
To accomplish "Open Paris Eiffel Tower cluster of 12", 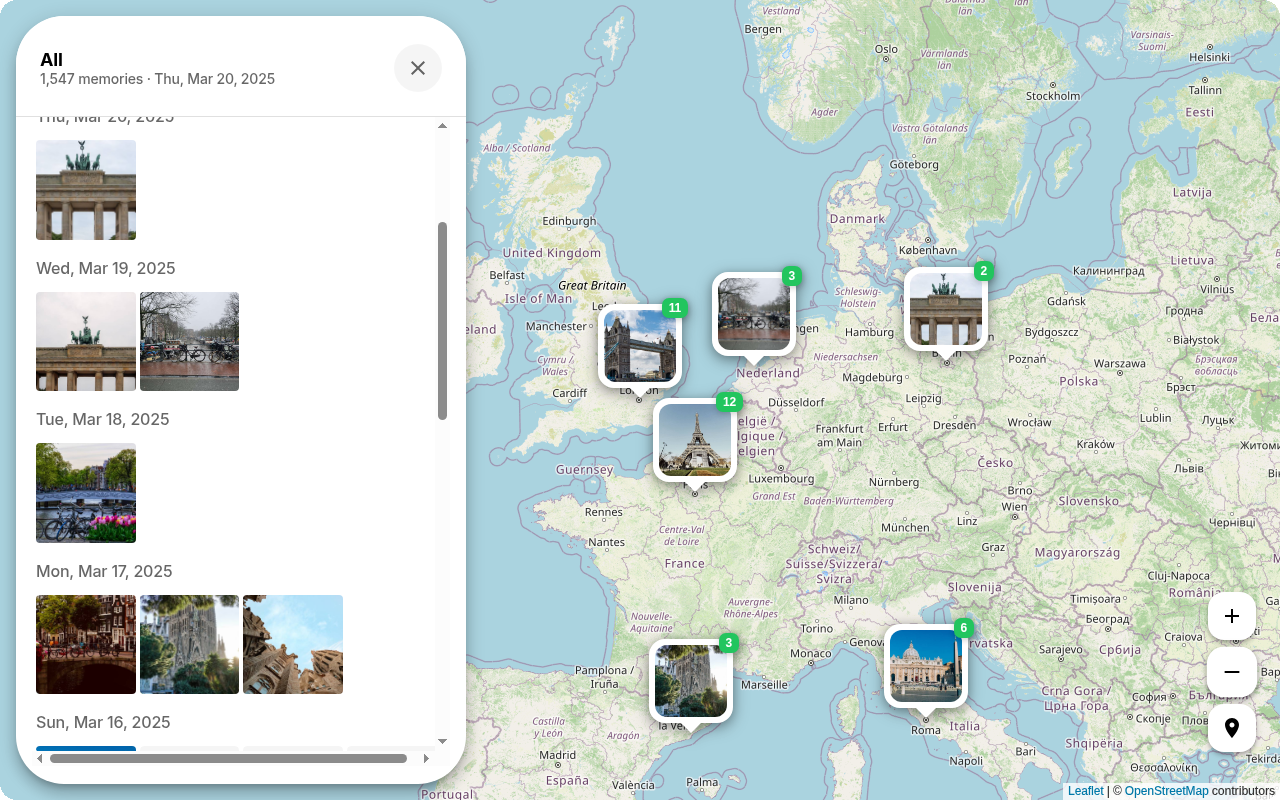I will (695, 440).
